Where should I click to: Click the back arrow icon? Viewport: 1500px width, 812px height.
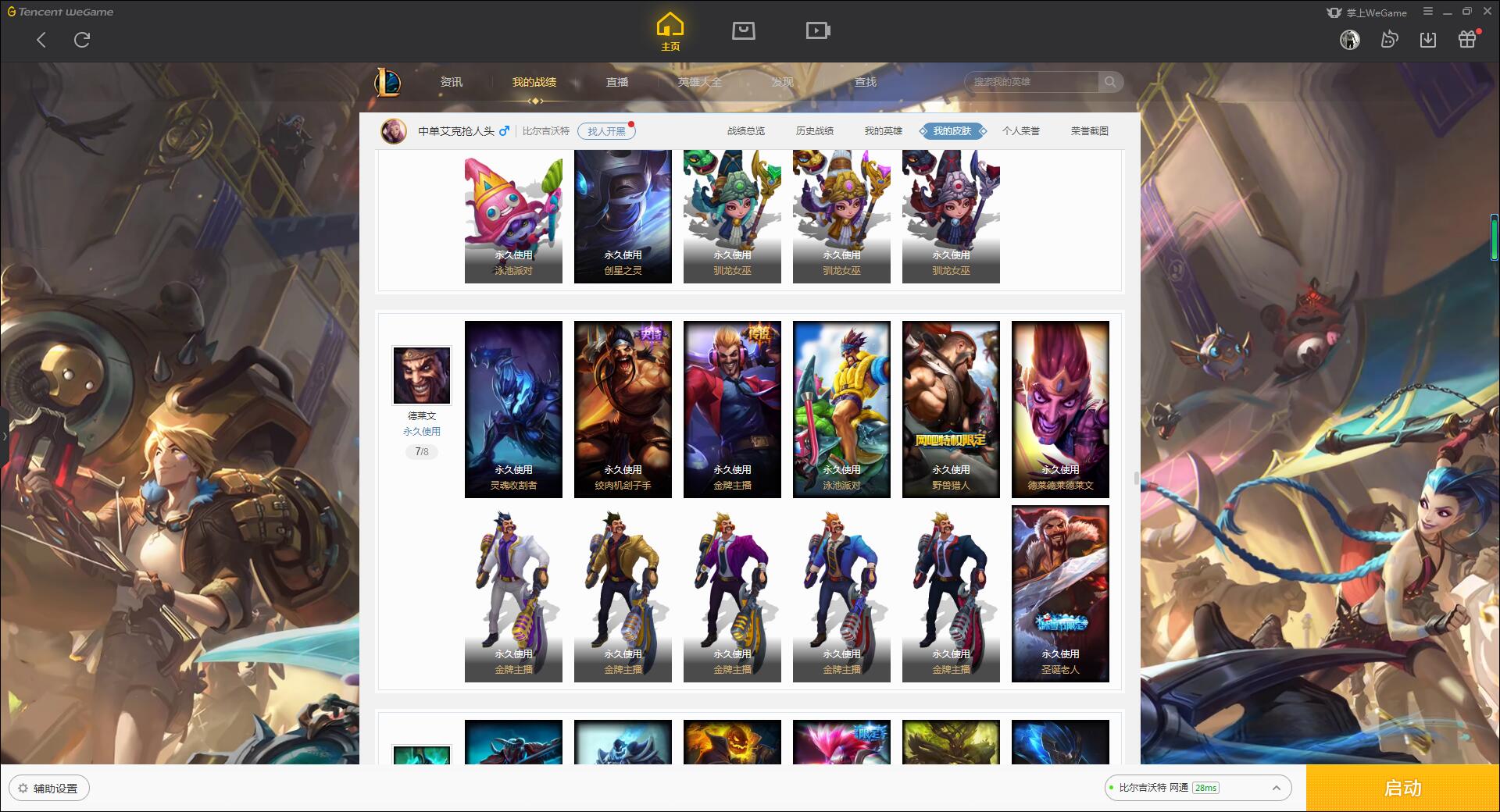point(41,40)
